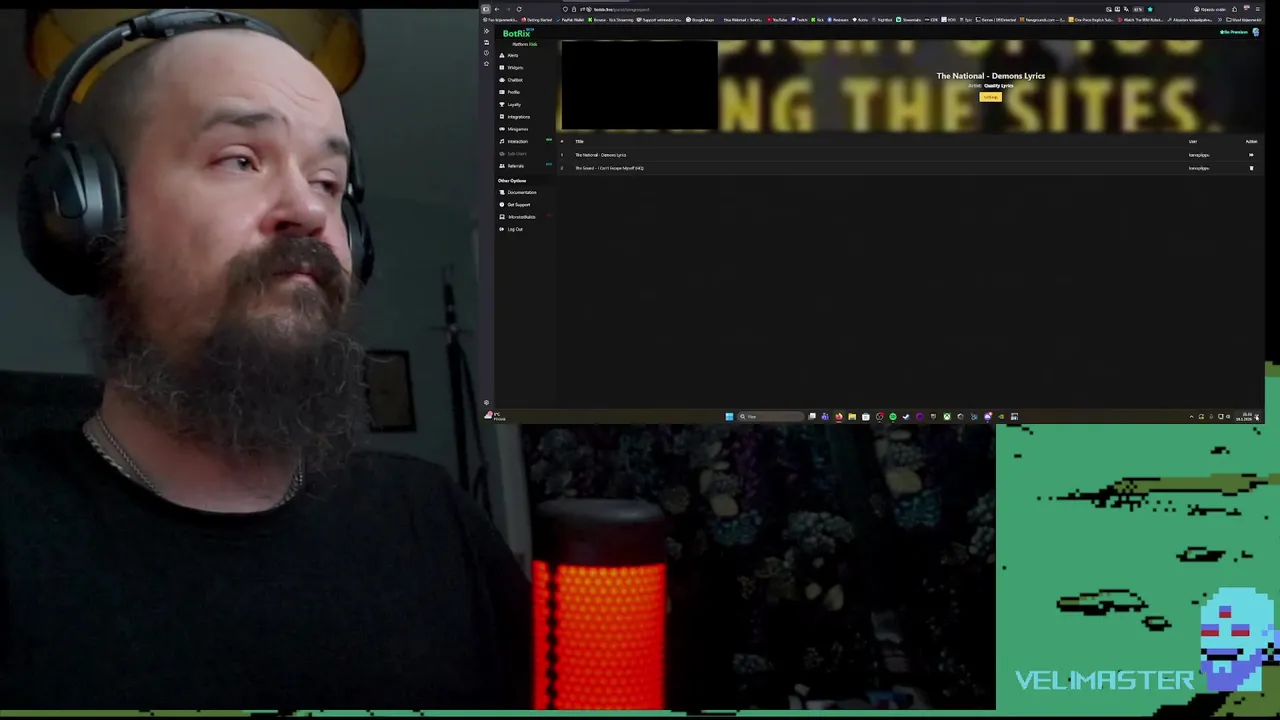Click the Be Premium link
The image size is (1280, 720).
(1234, 32)
